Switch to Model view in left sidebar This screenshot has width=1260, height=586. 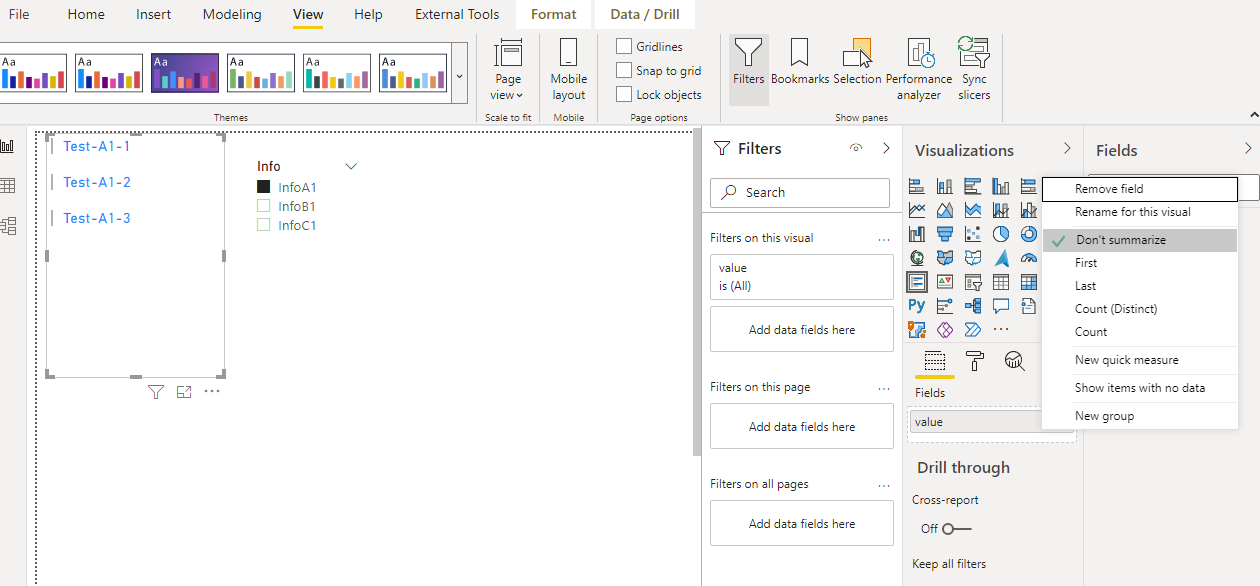pyautogui.click(x=8, y=226)
